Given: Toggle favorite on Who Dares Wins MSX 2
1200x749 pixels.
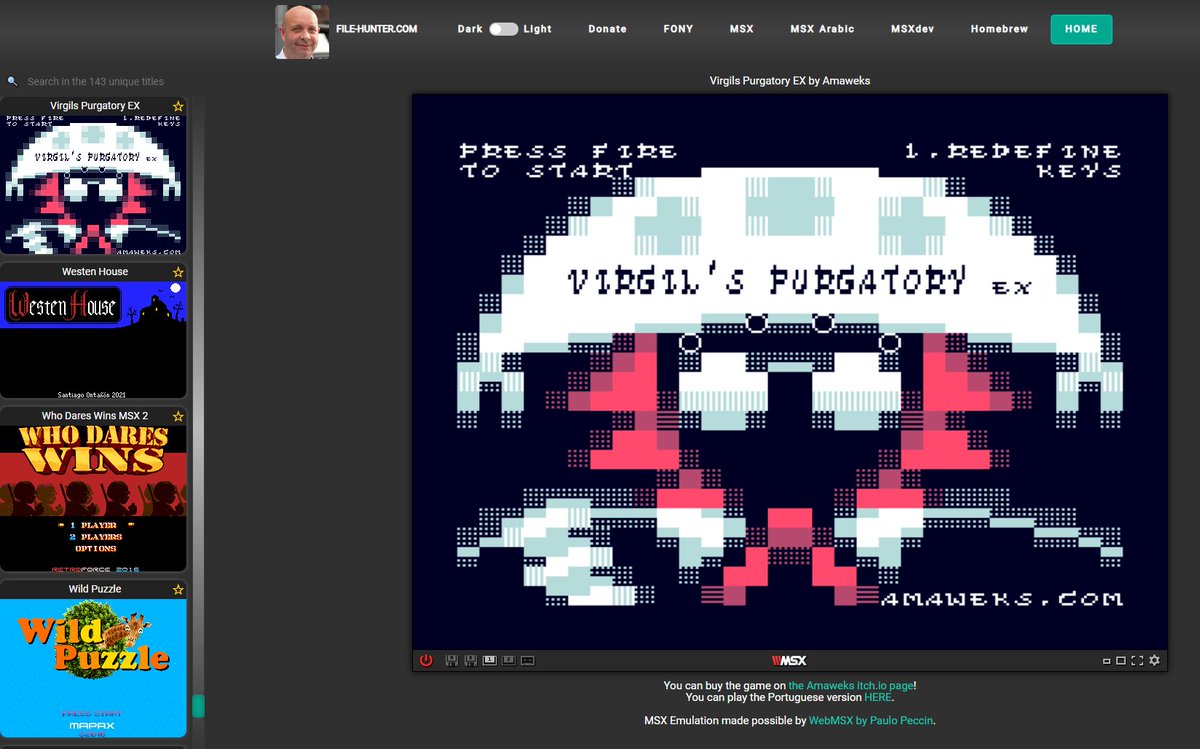Looking at the screenshot, I should tap(177, 416).
